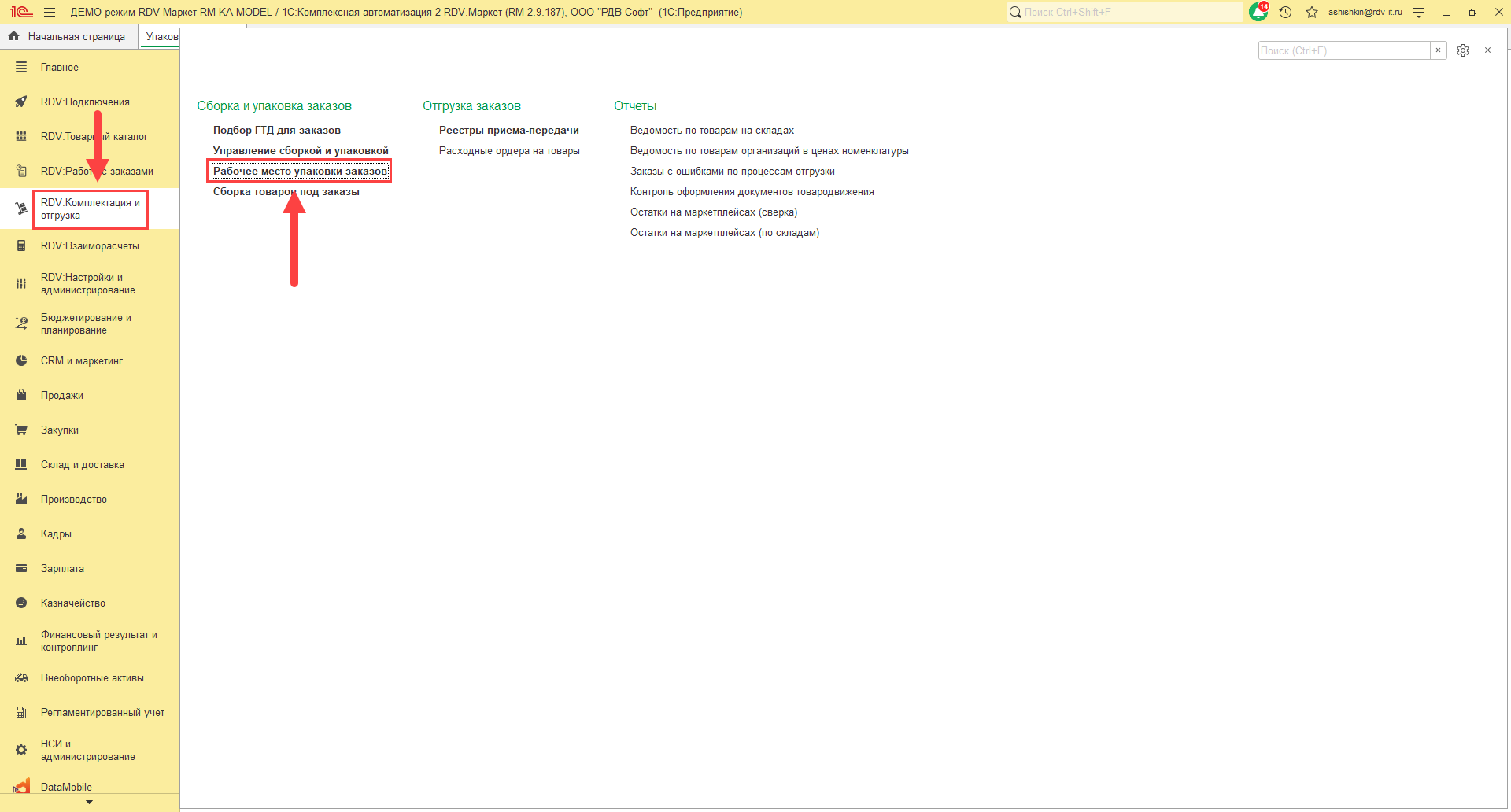This screenshot has height=812, width=1511.
Task: Click the 1C application logo
Action: [x=21, y=12]
